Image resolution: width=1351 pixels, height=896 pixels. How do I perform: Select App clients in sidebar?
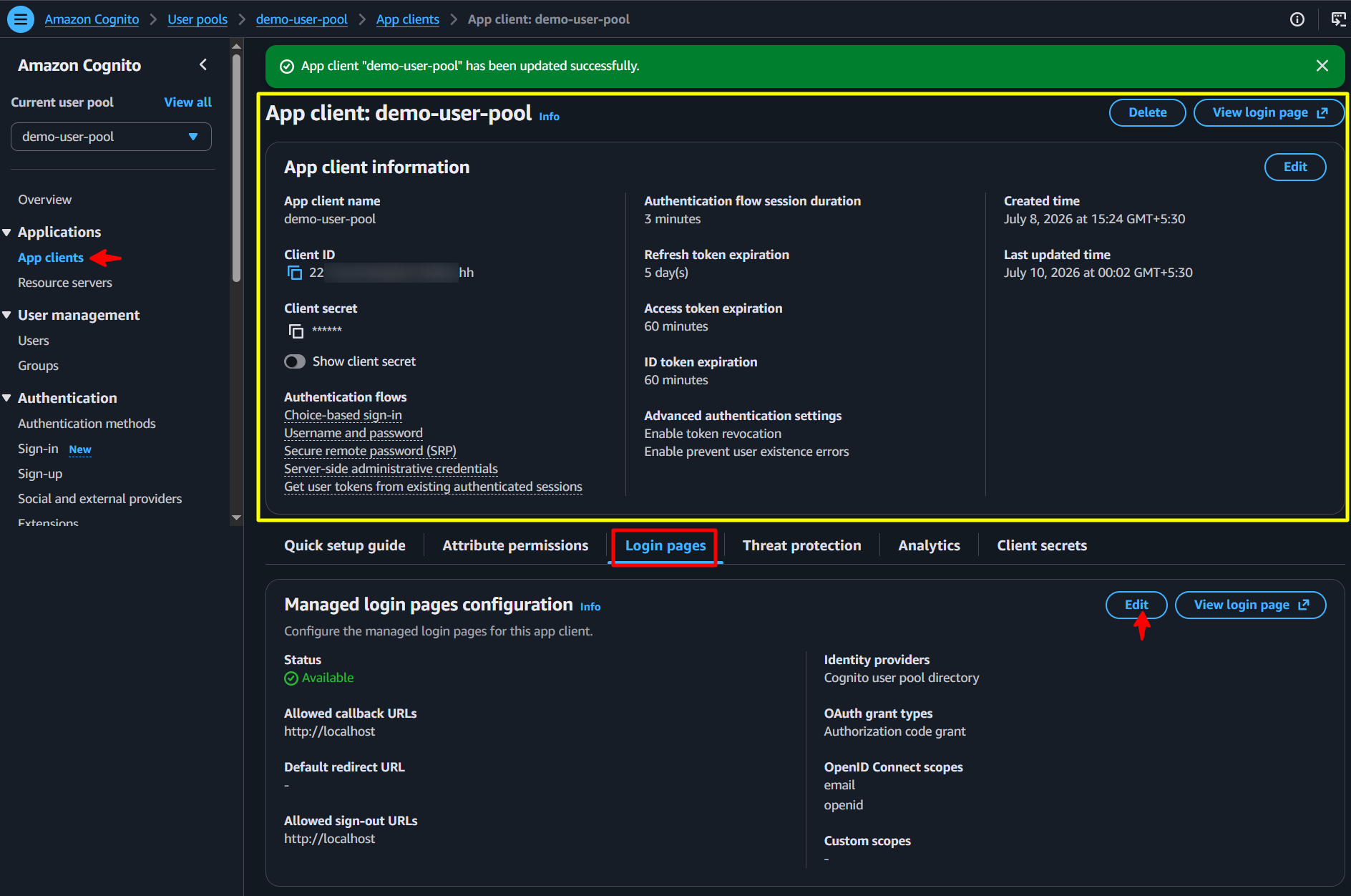[x=51, y=258]
